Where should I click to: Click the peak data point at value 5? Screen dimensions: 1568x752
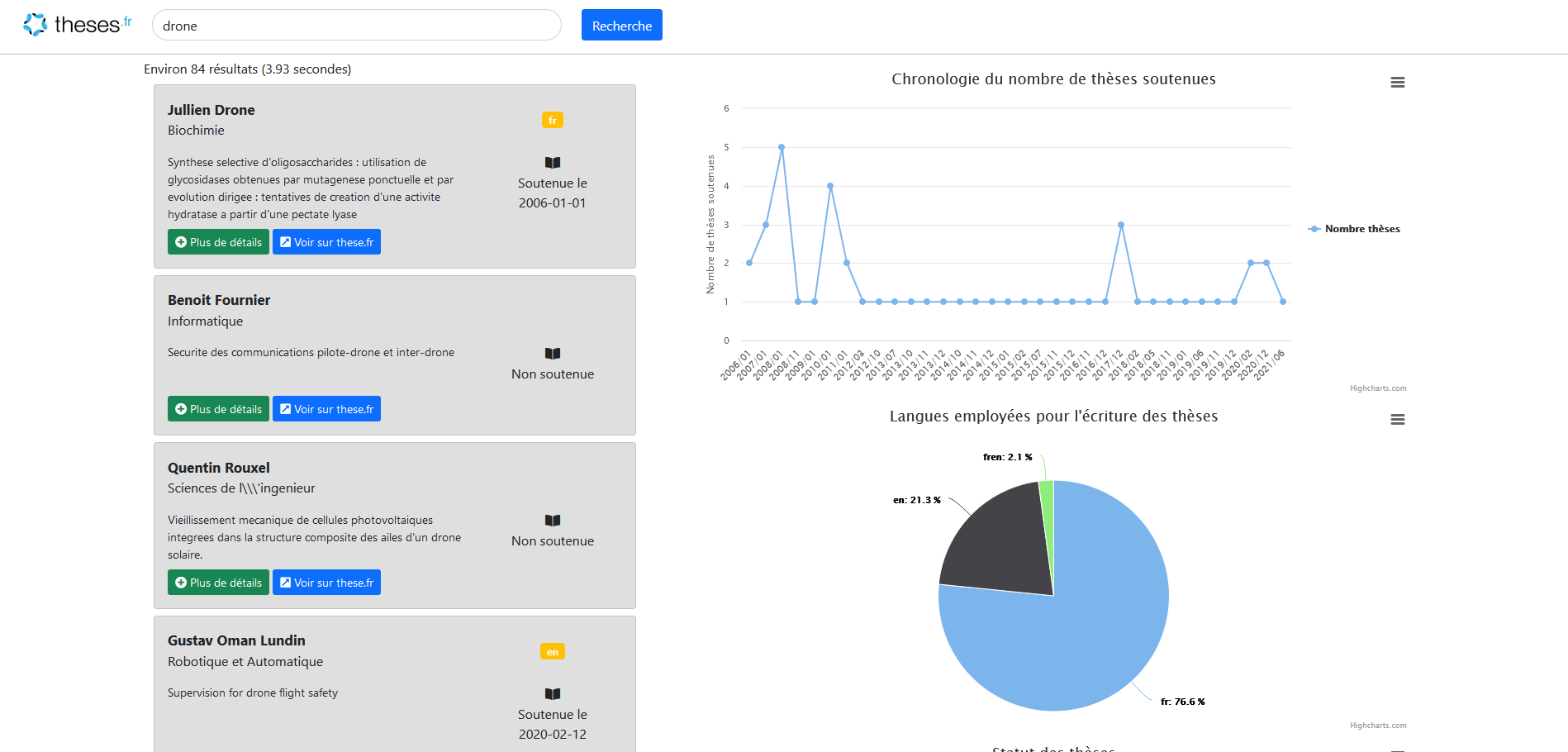782,147
